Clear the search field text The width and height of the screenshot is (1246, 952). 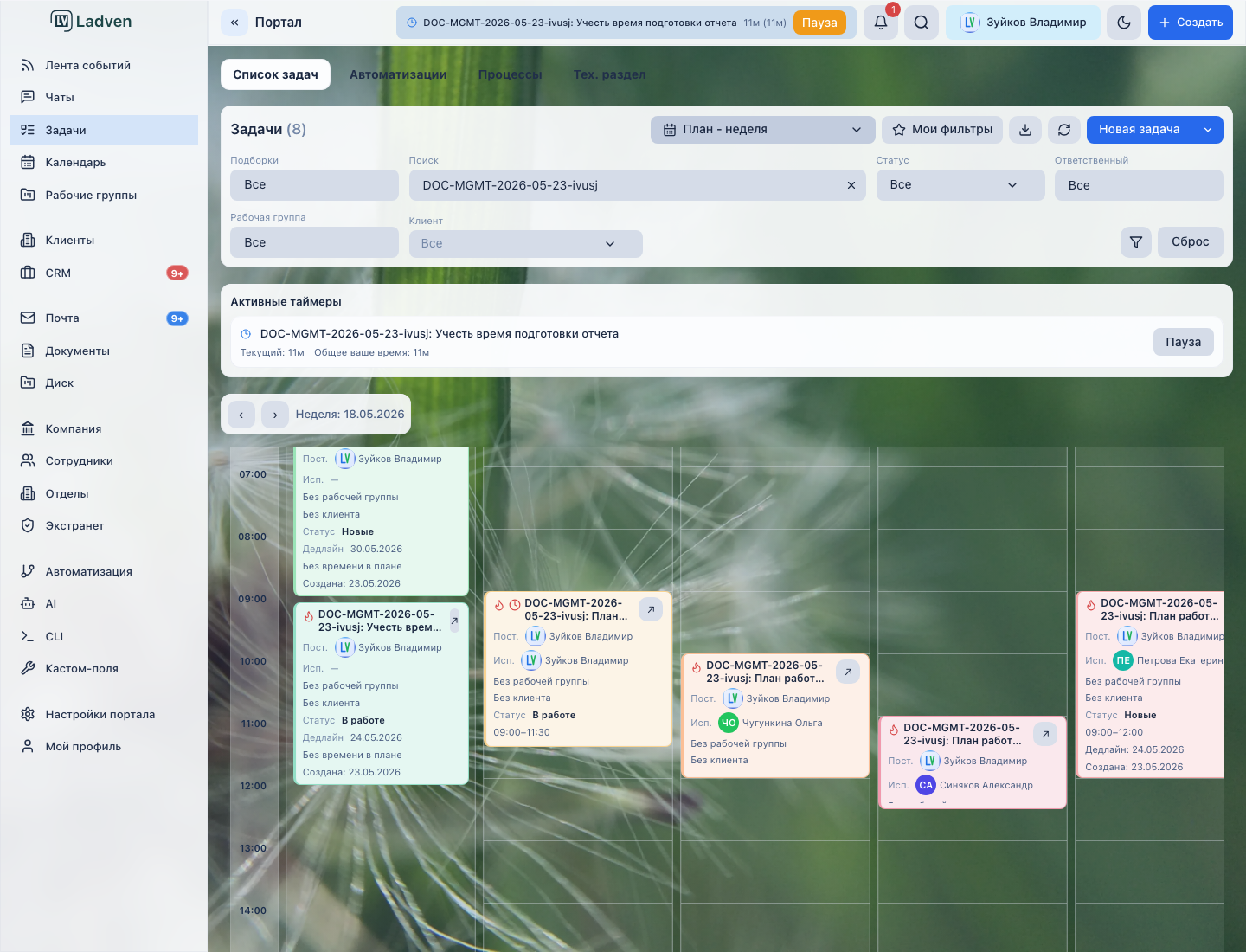pos(851,185)
